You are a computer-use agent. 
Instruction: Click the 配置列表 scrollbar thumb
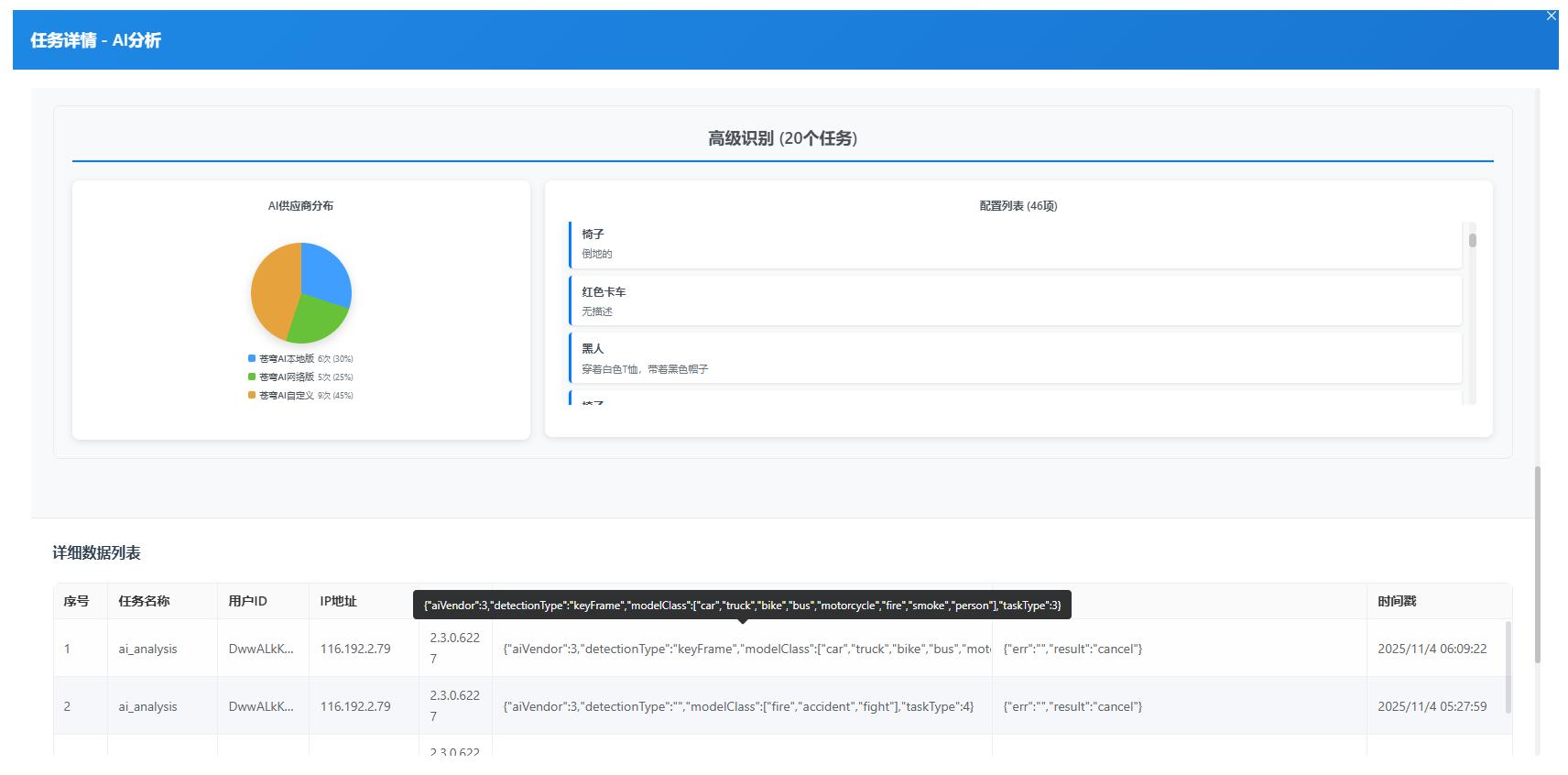[1473, 241]
